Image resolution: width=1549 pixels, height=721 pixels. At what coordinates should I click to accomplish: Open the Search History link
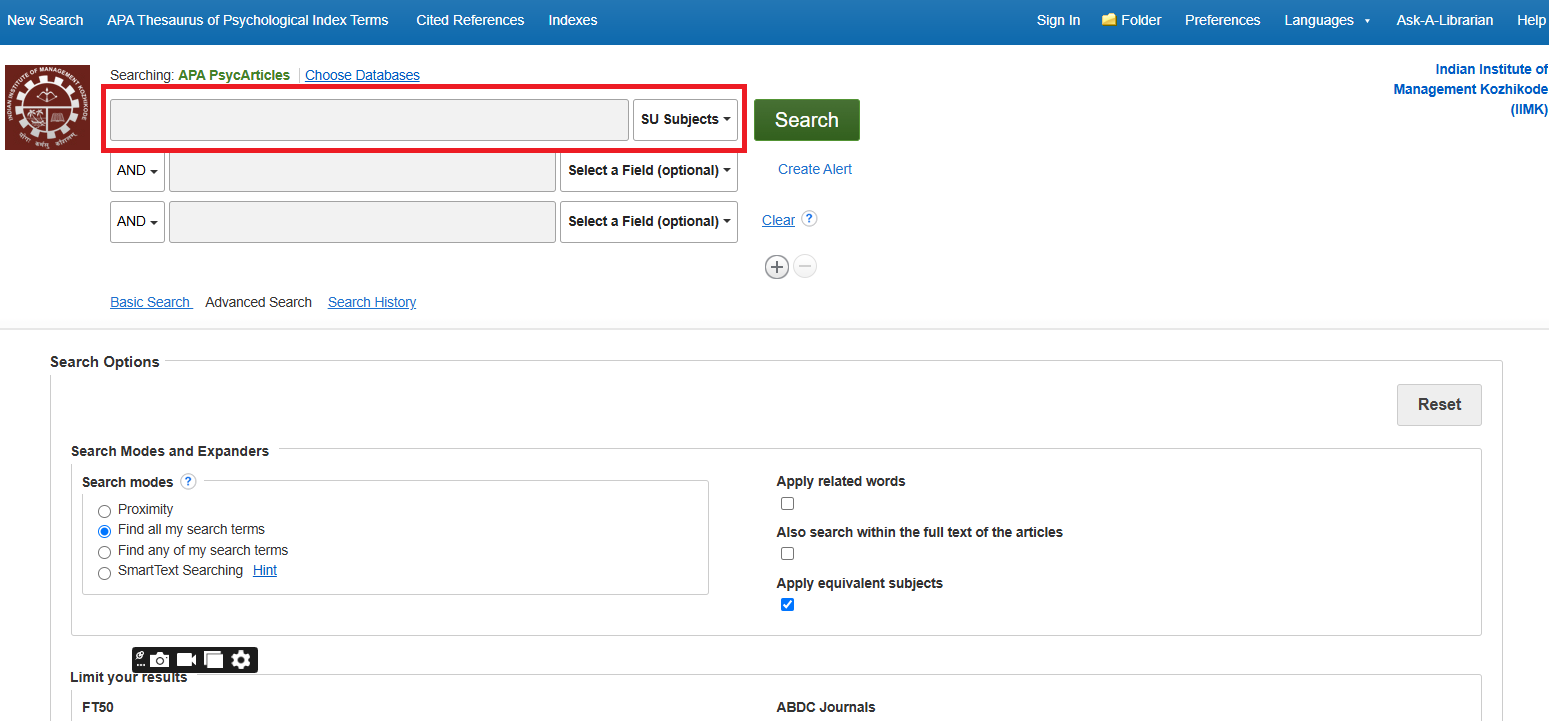coord(372,302)
